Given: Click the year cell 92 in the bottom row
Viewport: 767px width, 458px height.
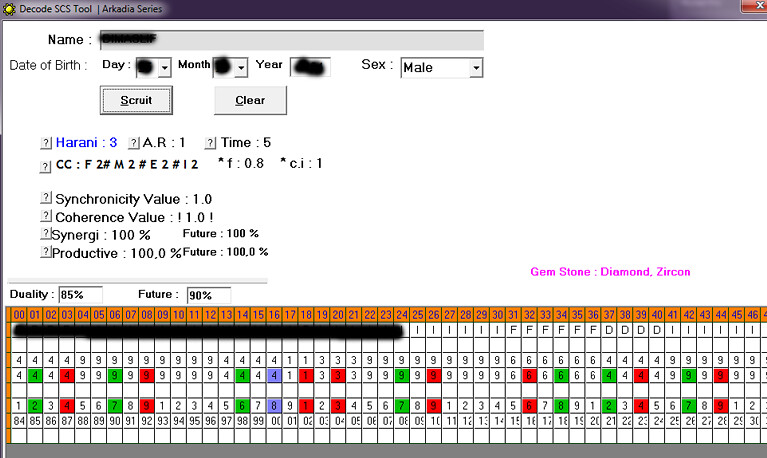Looking at the screenshot, I should coord(147,421).
